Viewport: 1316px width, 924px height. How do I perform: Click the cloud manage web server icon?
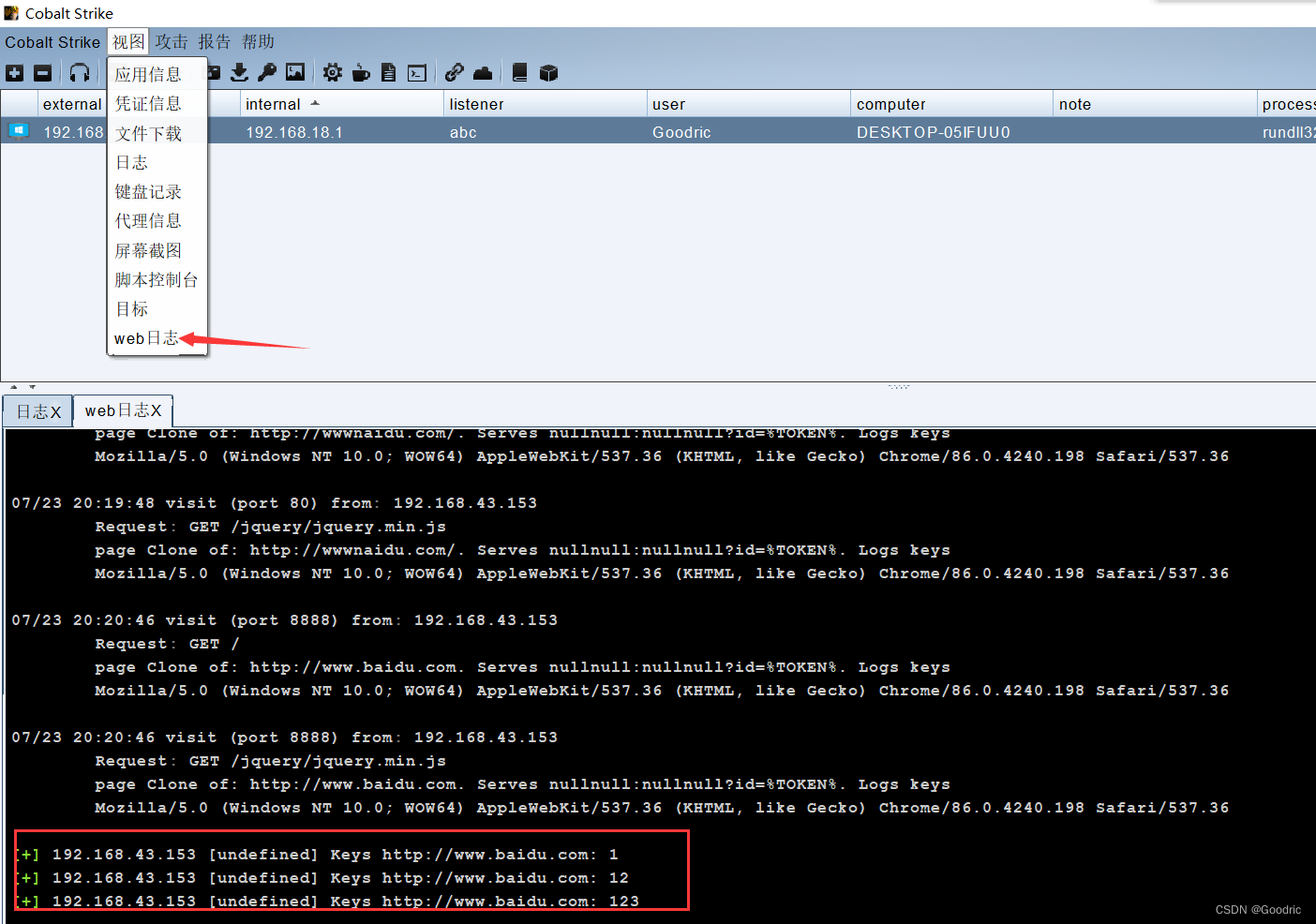click(483, 73)
